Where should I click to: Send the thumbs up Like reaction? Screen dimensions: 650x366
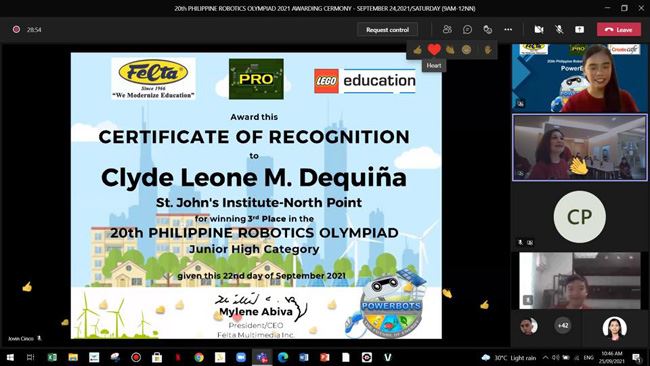(x=417, y=50)
